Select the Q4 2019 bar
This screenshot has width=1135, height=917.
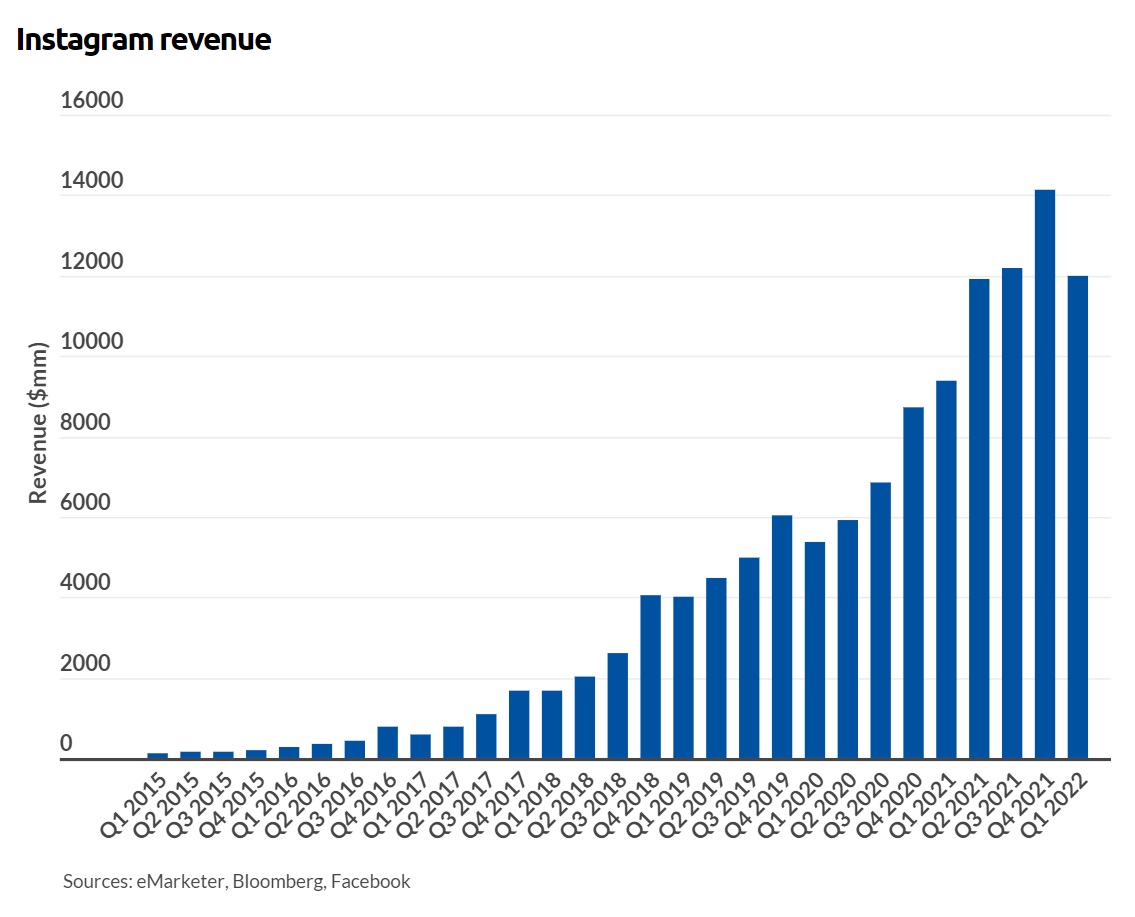[x=782, y=637]
